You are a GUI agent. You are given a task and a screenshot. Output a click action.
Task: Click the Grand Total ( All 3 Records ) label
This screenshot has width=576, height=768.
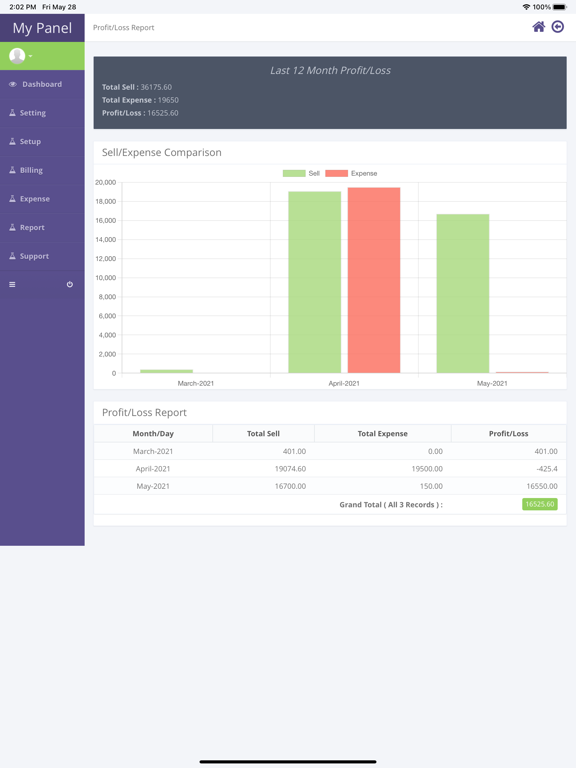(391, 504)
